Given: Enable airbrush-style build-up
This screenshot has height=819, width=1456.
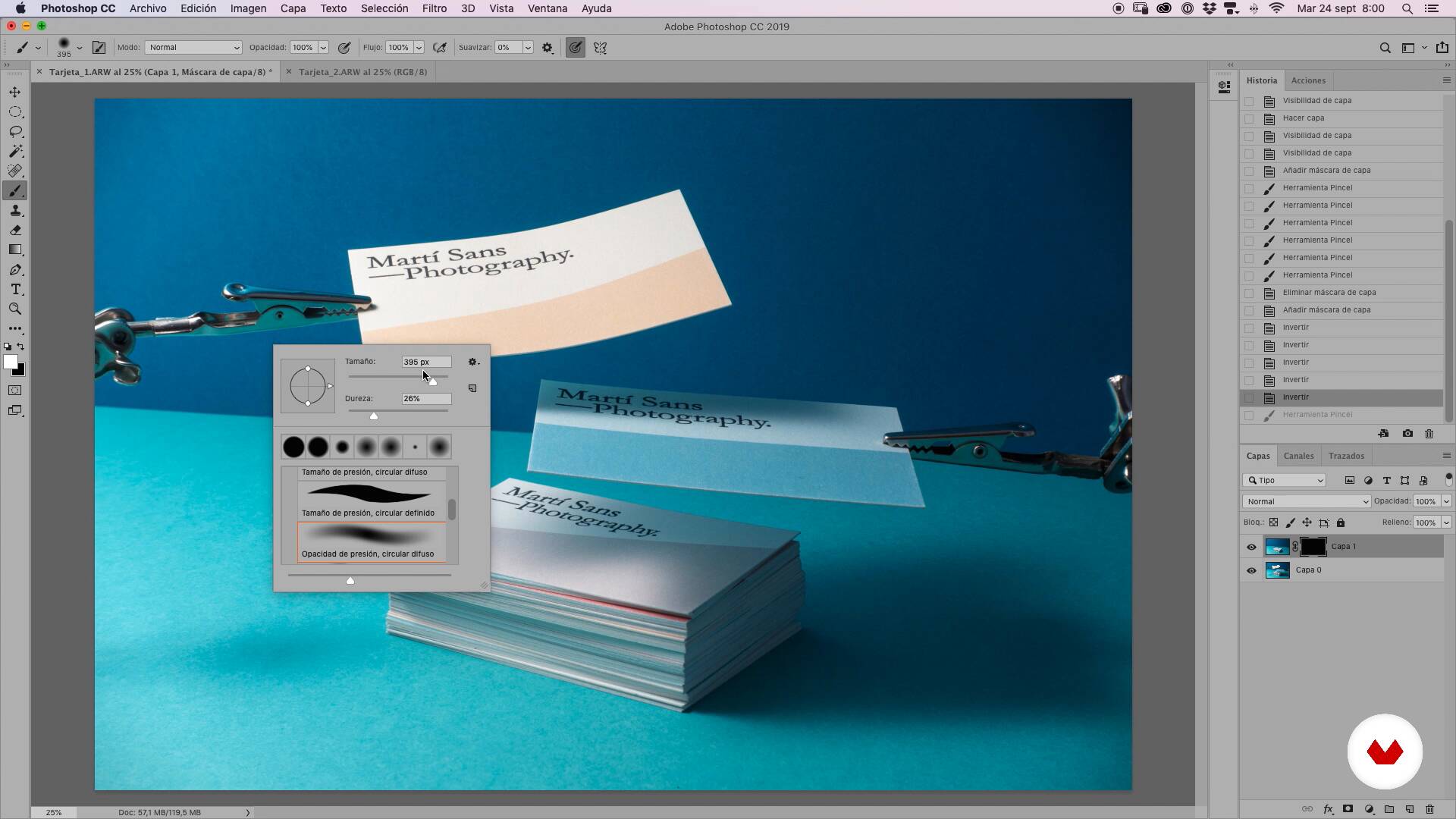Looking at the screenshot, I should coord(439,48).
